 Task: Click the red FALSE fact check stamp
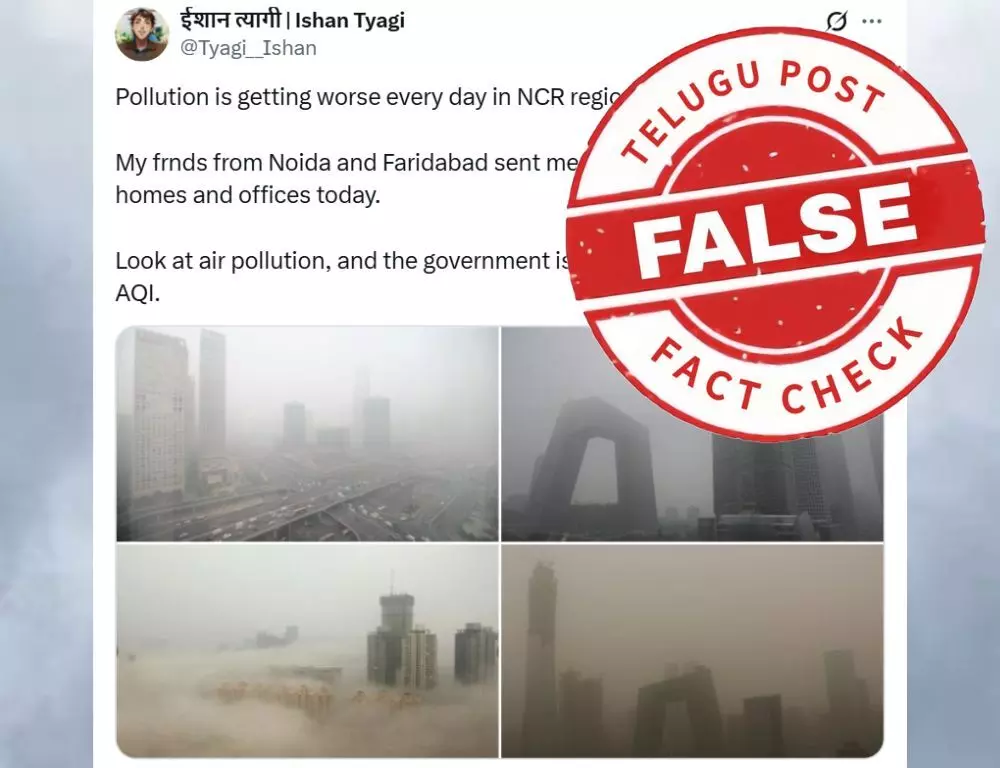coord(775,234)
